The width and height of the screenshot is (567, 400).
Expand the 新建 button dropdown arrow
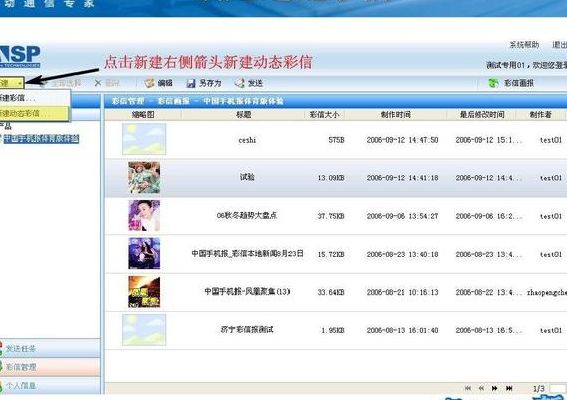20,84
